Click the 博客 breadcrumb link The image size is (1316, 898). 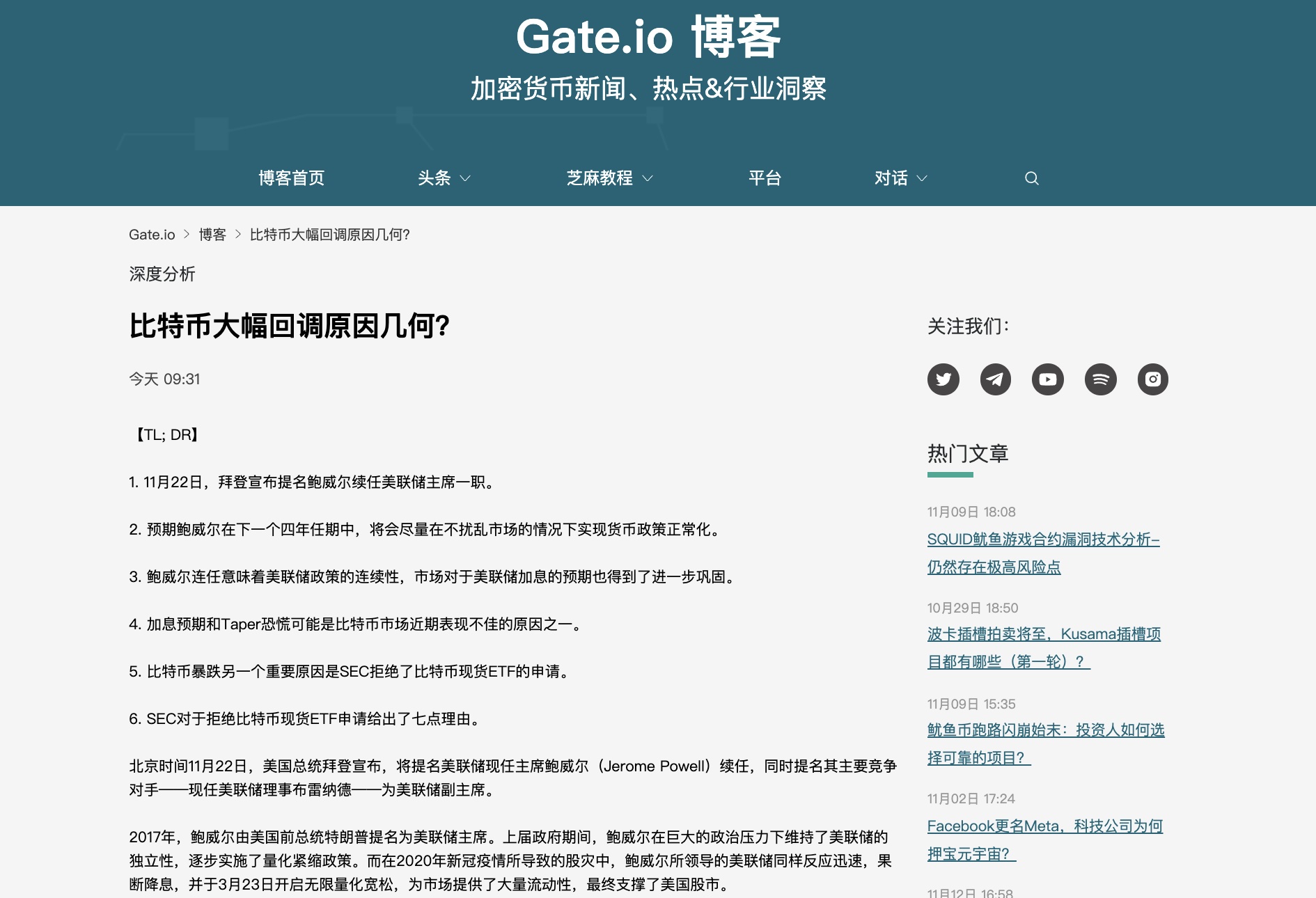pyautogui.click(x=212, y=235)
